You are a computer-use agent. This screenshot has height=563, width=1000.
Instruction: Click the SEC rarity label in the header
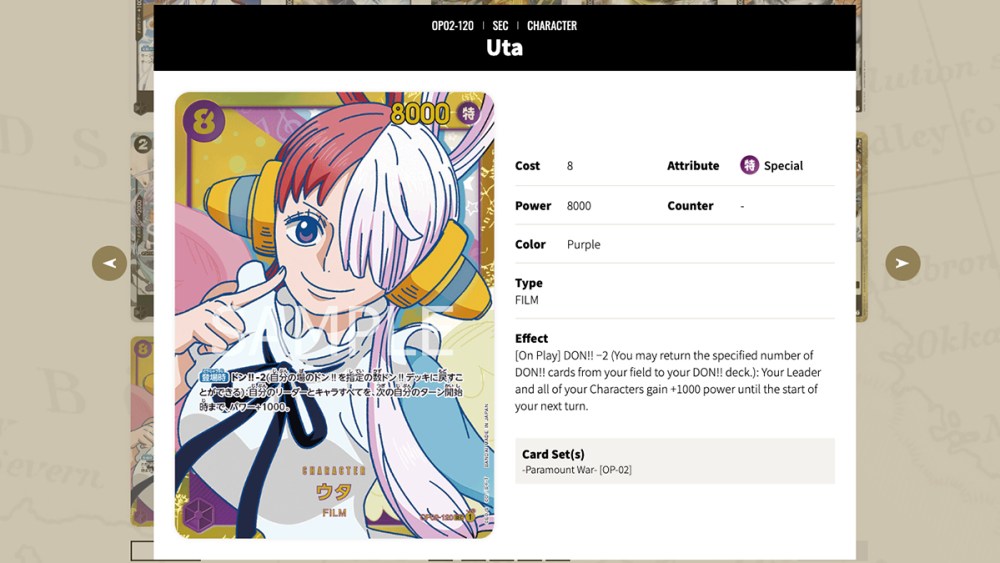(x=500, y=26)
